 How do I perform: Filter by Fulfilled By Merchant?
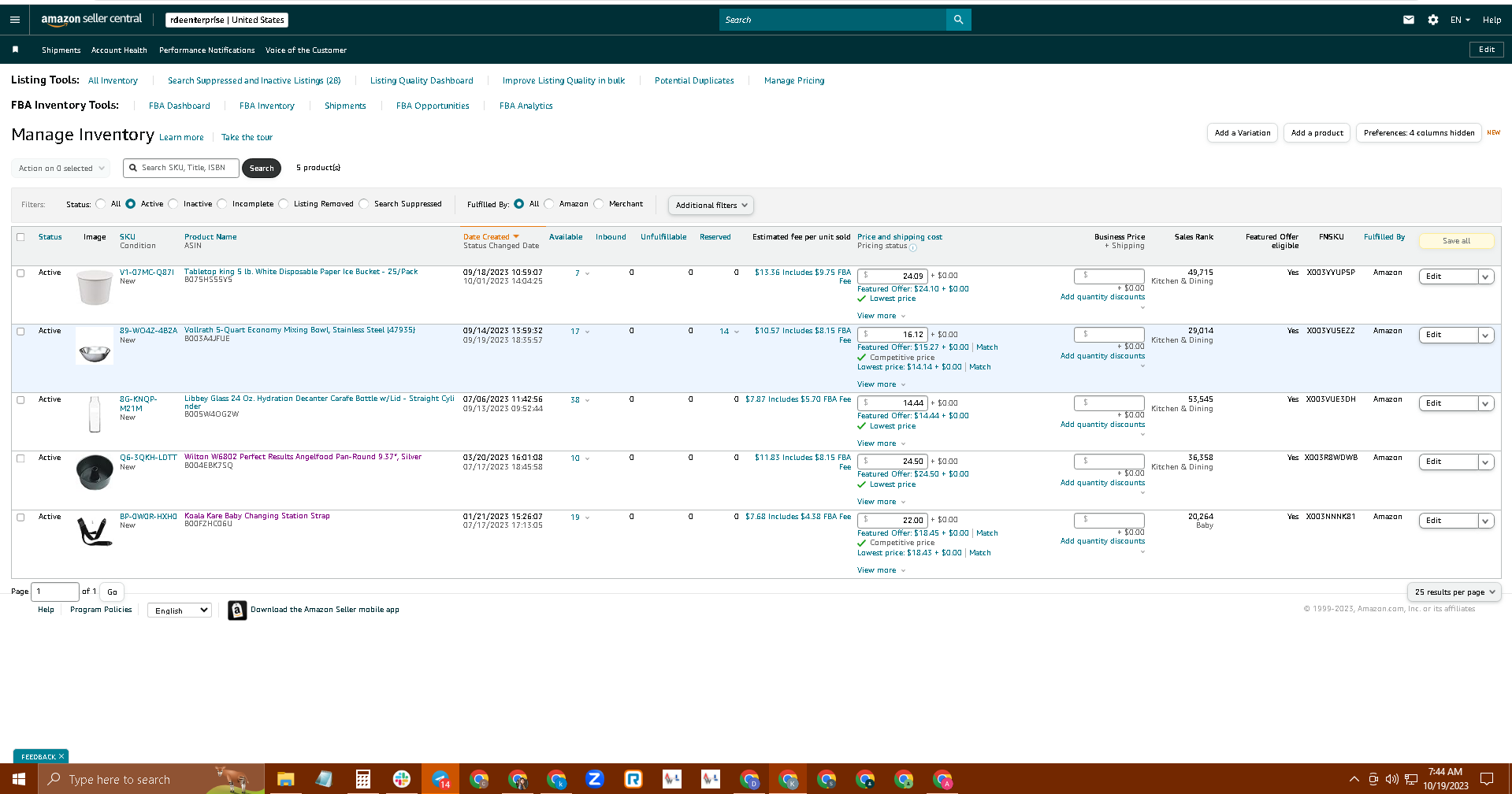pyautogui.click(x=599, y=204)
